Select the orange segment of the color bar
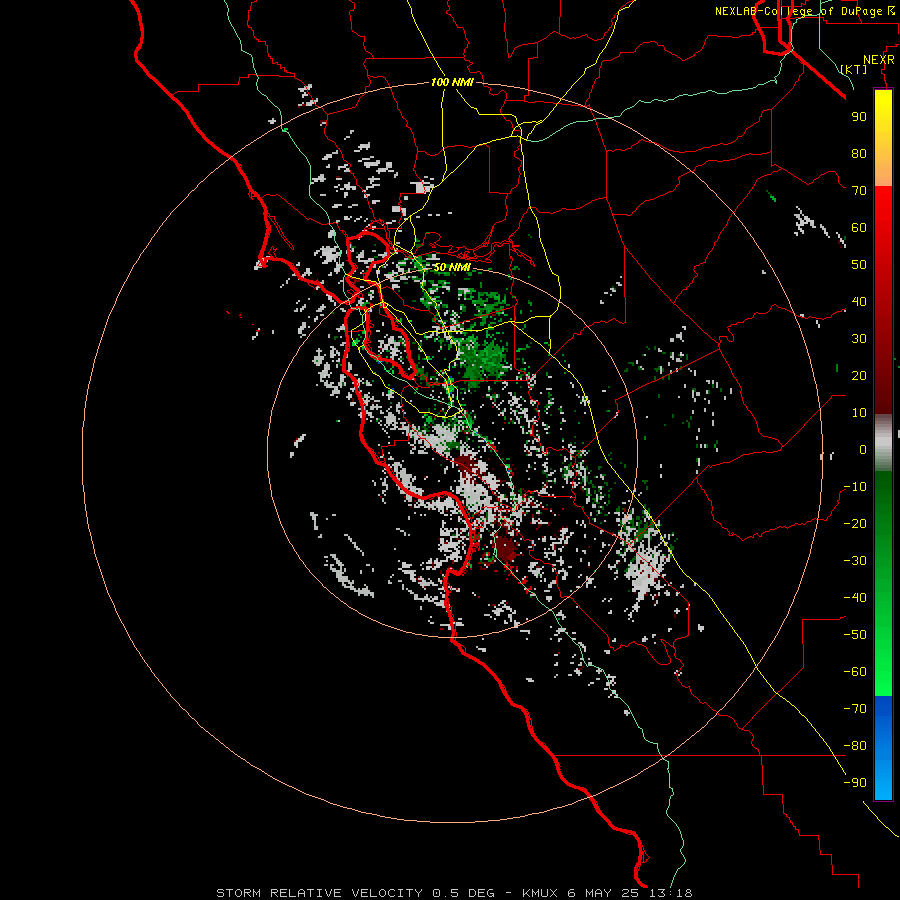Image resolution: width=900 pixels, height=900 pixels. tap(883, 168)
